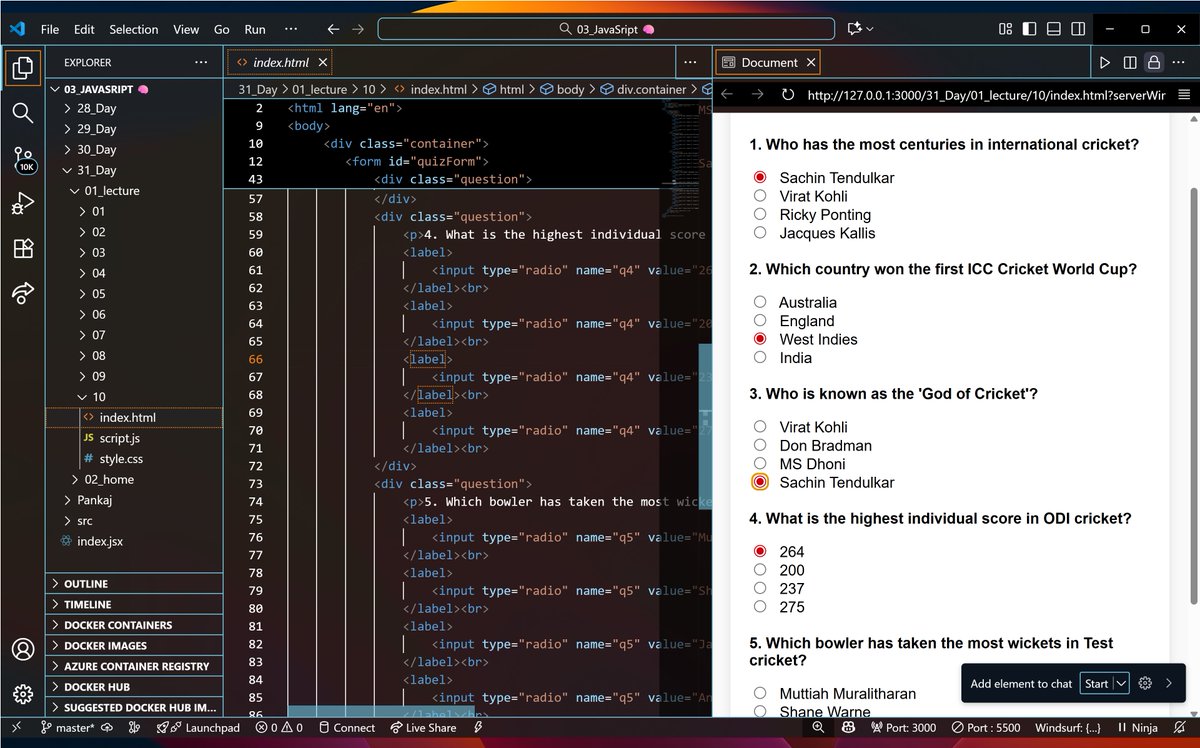Click the Launchpad rocket status item
1200x748 pixels.
tap(198, 727)
